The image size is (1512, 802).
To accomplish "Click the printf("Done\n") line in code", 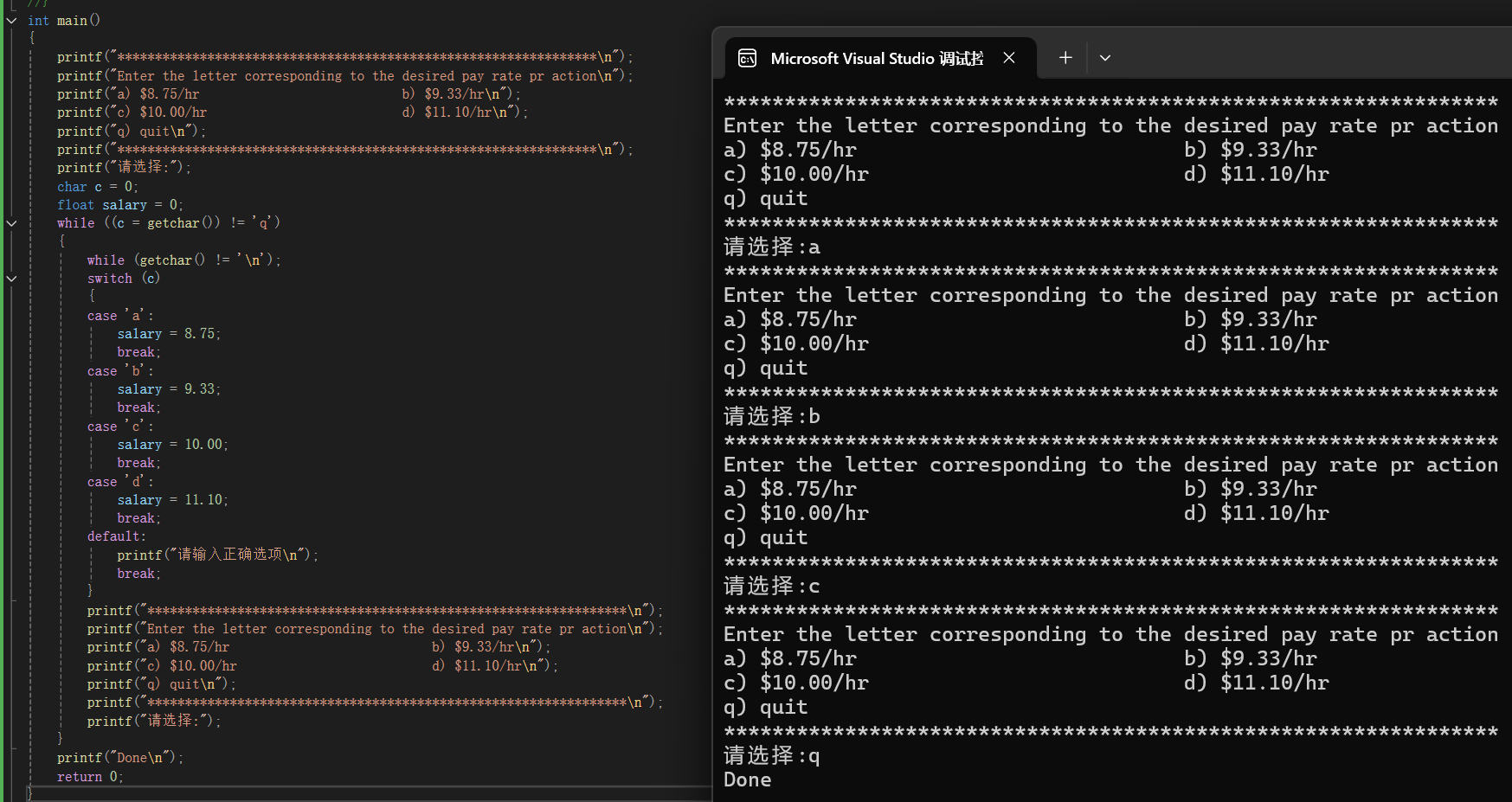I will click(120, 758).
